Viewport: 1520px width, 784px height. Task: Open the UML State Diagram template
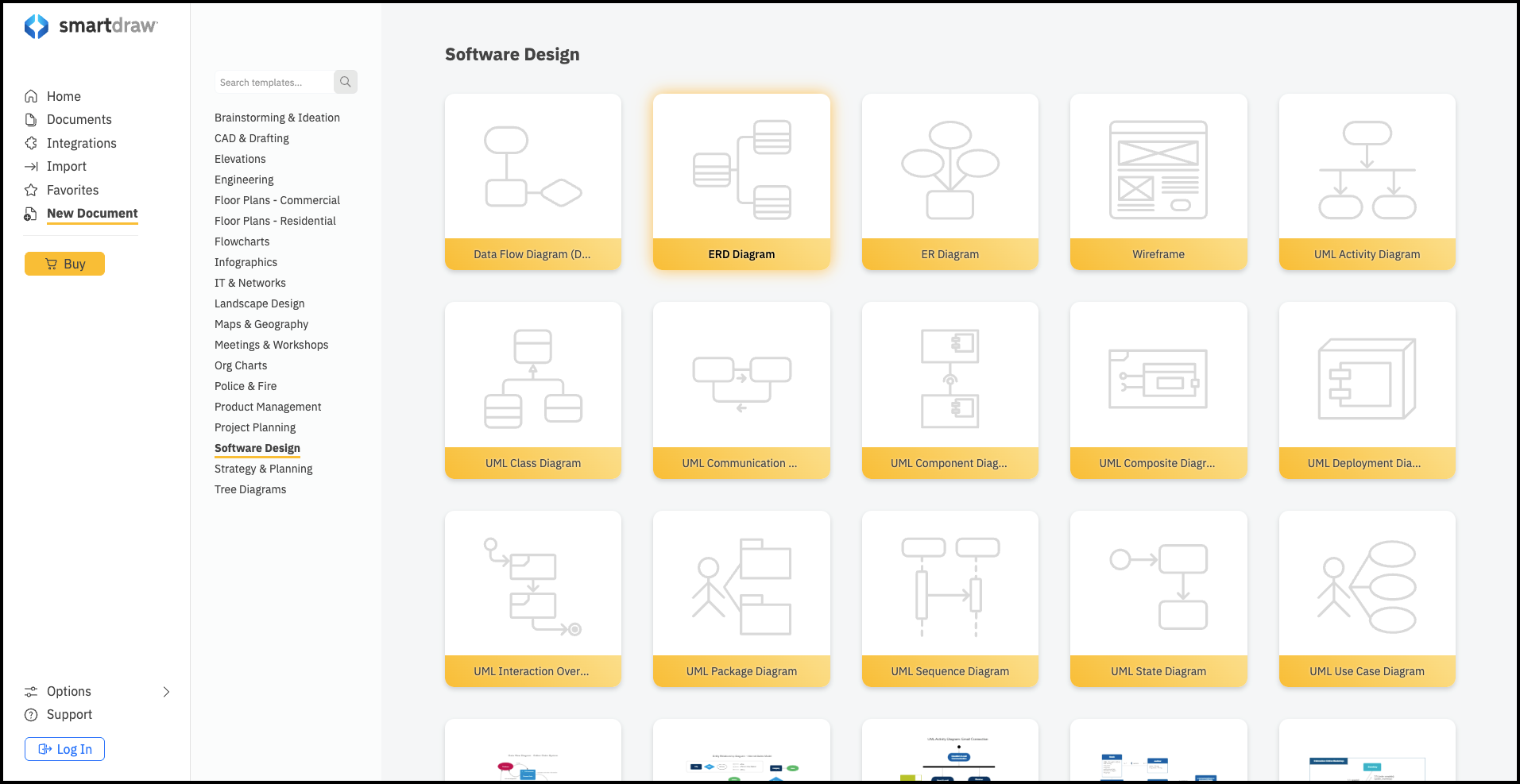pos(1158,599)
